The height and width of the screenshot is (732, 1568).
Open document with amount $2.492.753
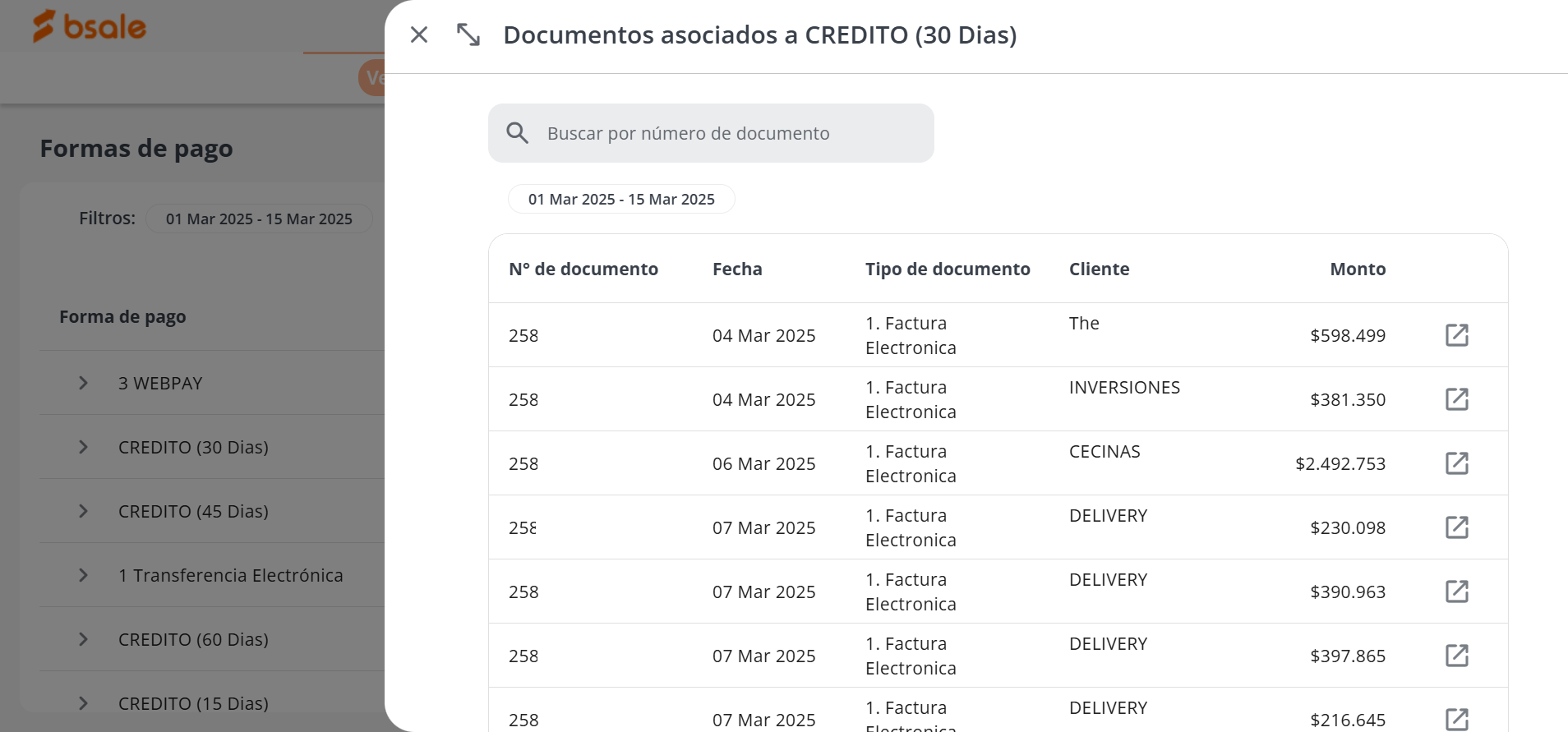click(1457, 463)
